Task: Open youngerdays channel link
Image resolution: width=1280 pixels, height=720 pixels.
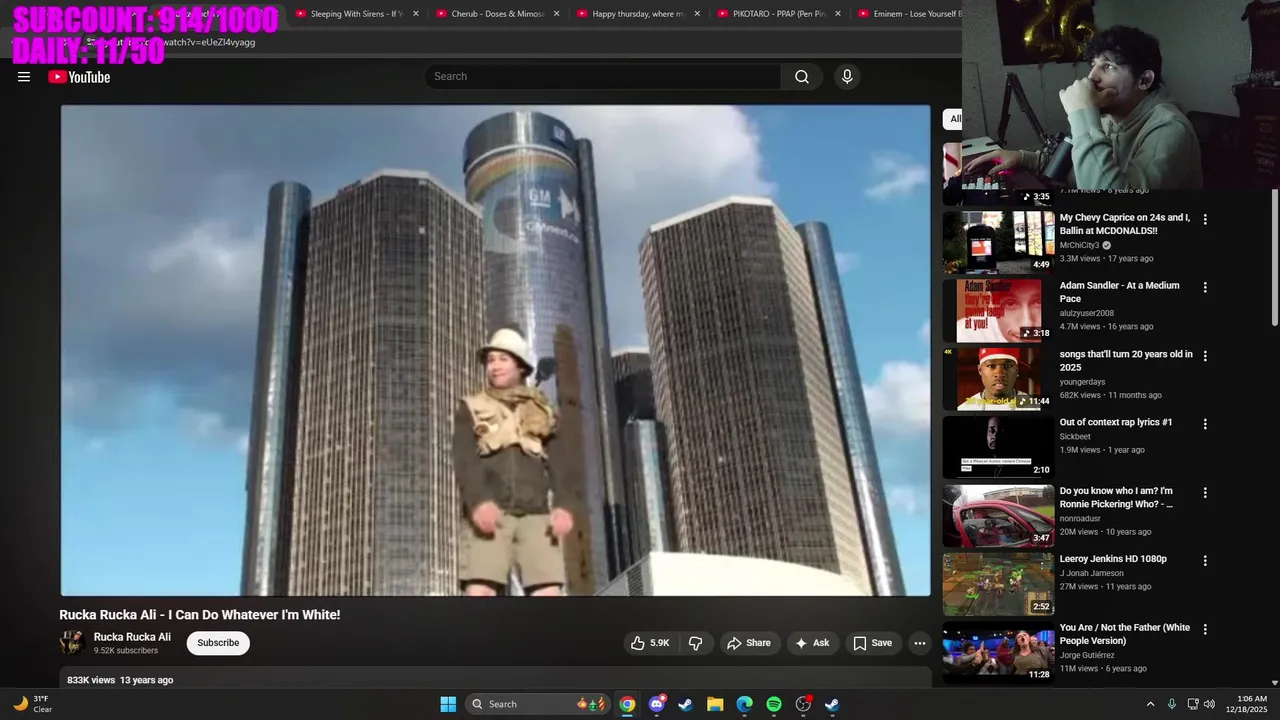Action: [x=1083, y=382]
